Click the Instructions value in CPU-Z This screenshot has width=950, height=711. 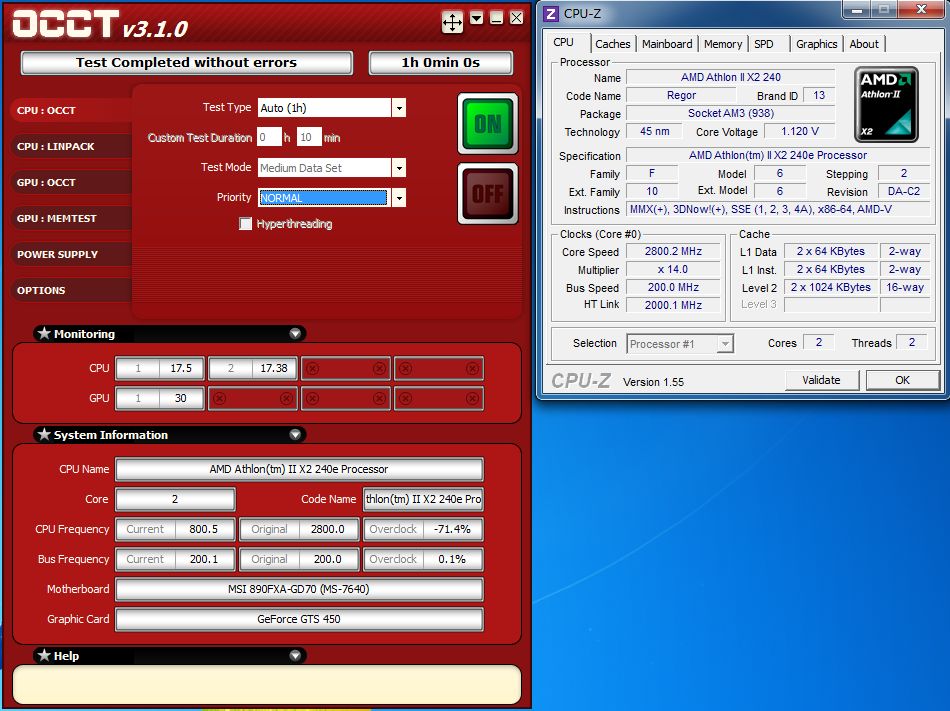click(x=778, y=210)
